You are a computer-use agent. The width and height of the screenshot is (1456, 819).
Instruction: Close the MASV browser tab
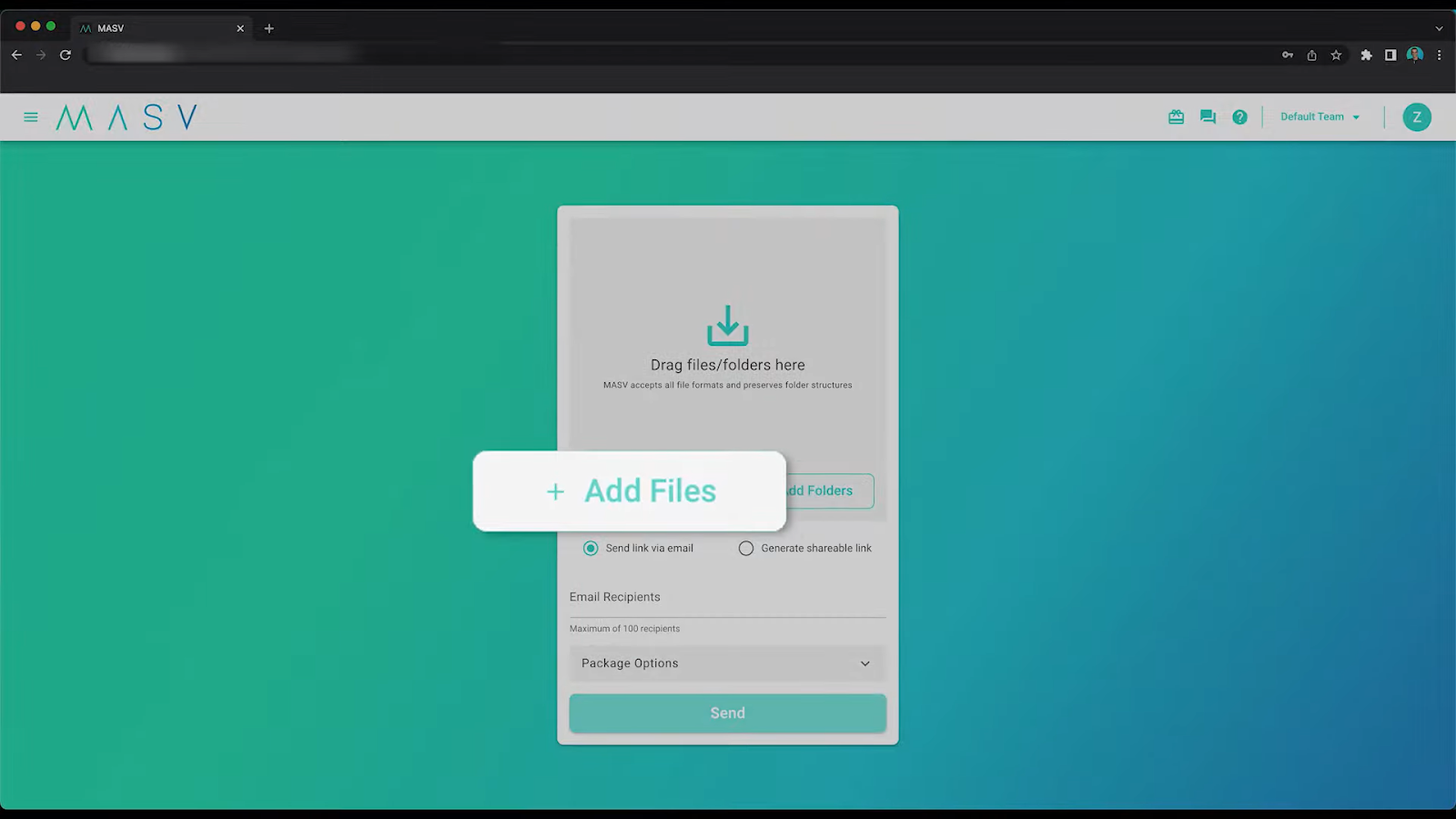240,28
